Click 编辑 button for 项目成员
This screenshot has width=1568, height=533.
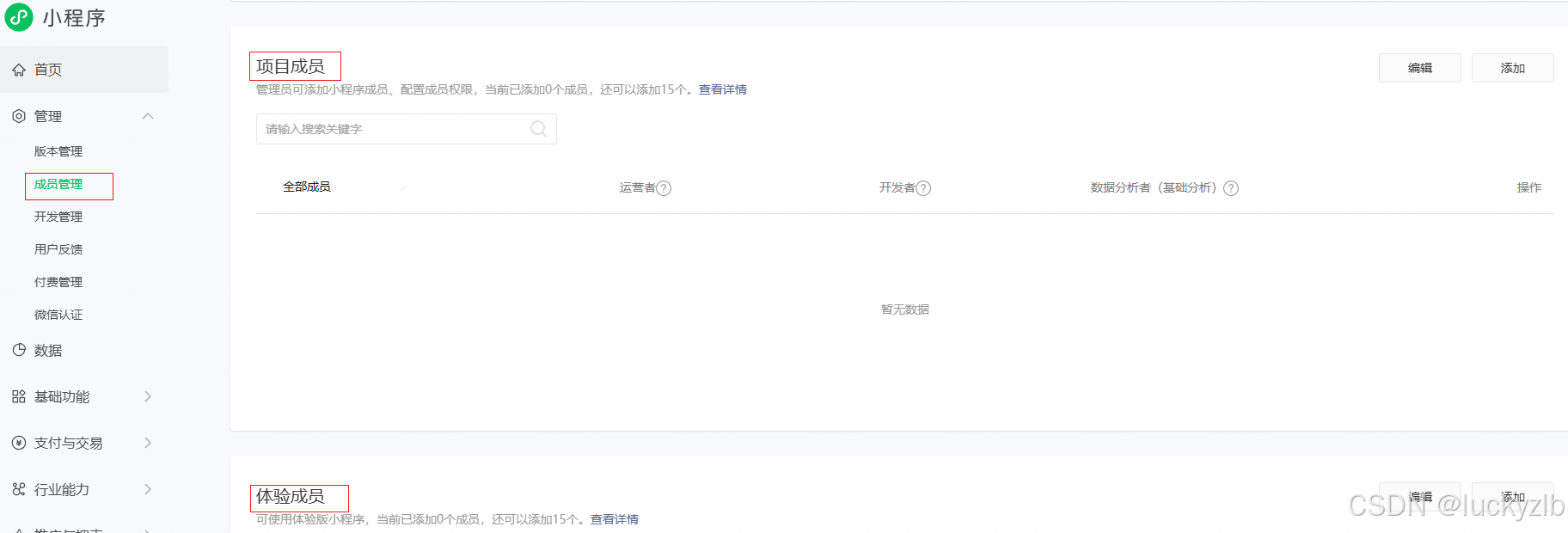click(1420, 68)
